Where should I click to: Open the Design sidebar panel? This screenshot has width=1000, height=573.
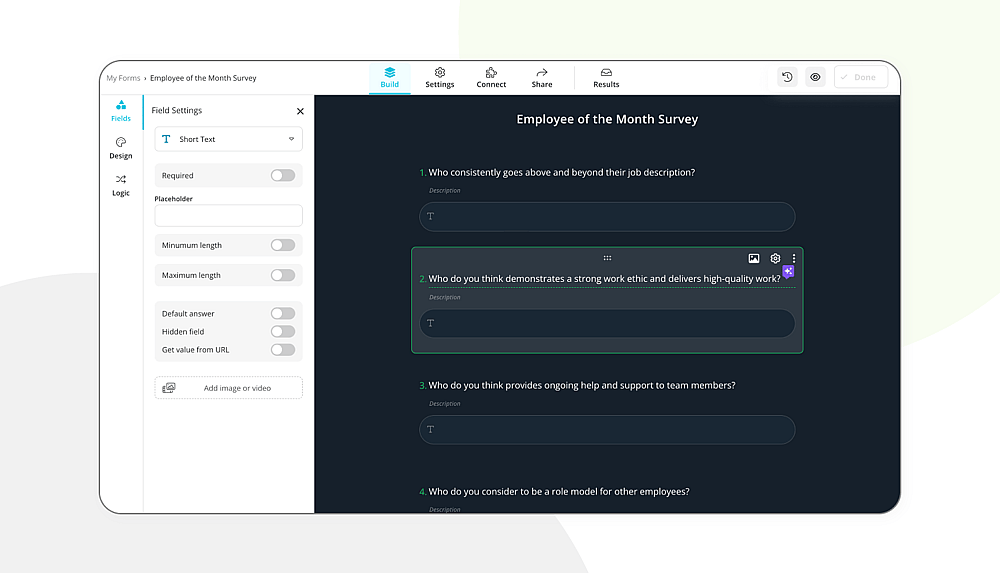[121, 148]
